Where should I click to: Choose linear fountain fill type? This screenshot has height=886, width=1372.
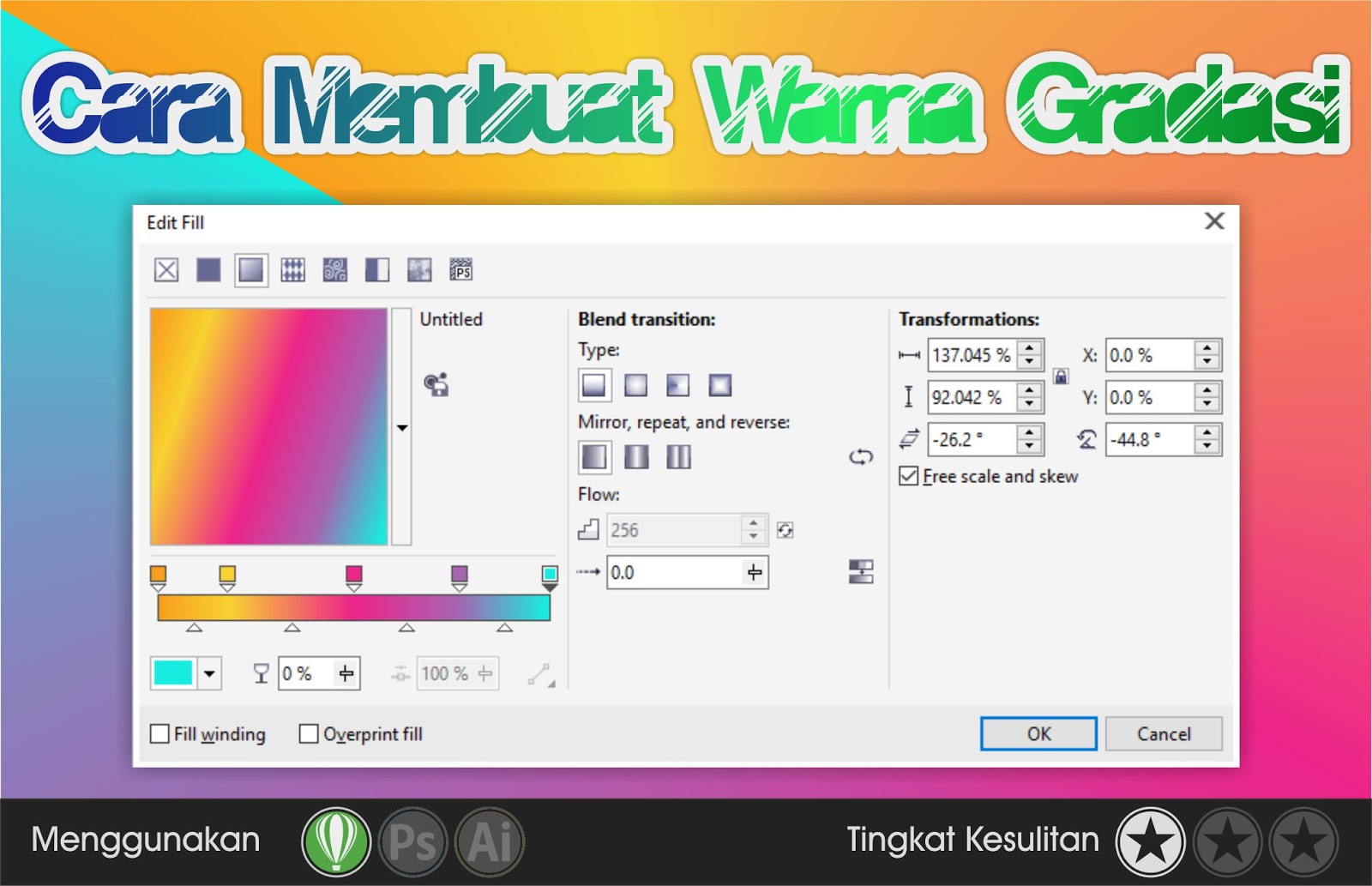tap(593, 385)
